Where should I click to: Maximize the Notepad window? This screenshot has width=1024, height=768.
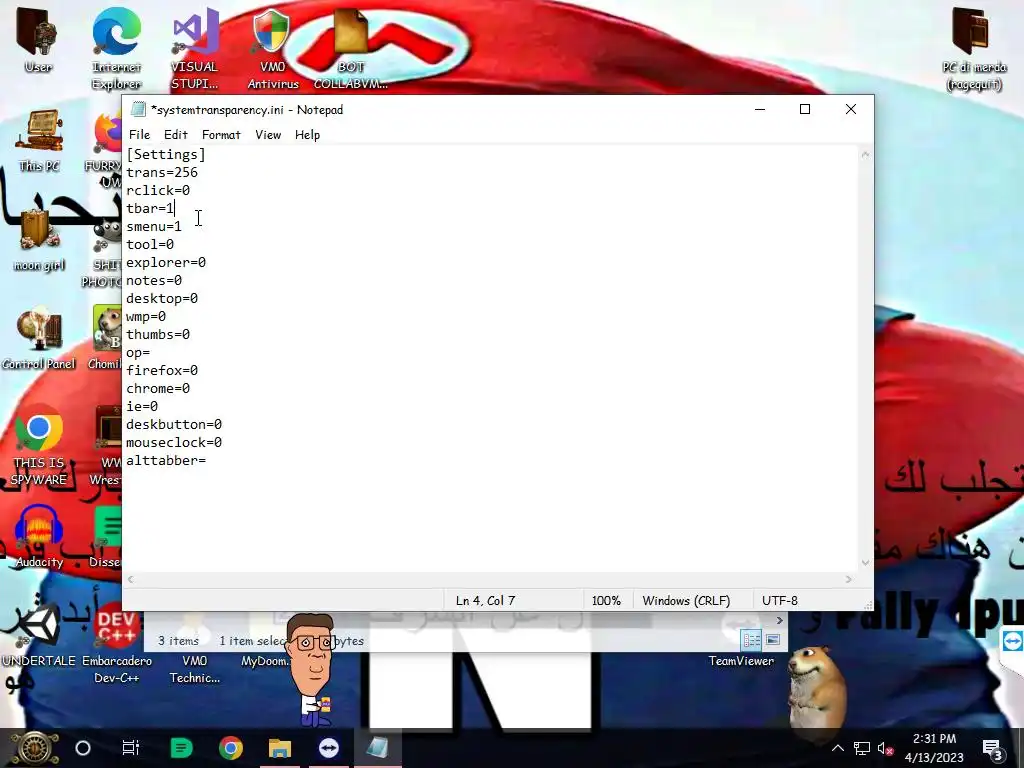tap(805, 109)
